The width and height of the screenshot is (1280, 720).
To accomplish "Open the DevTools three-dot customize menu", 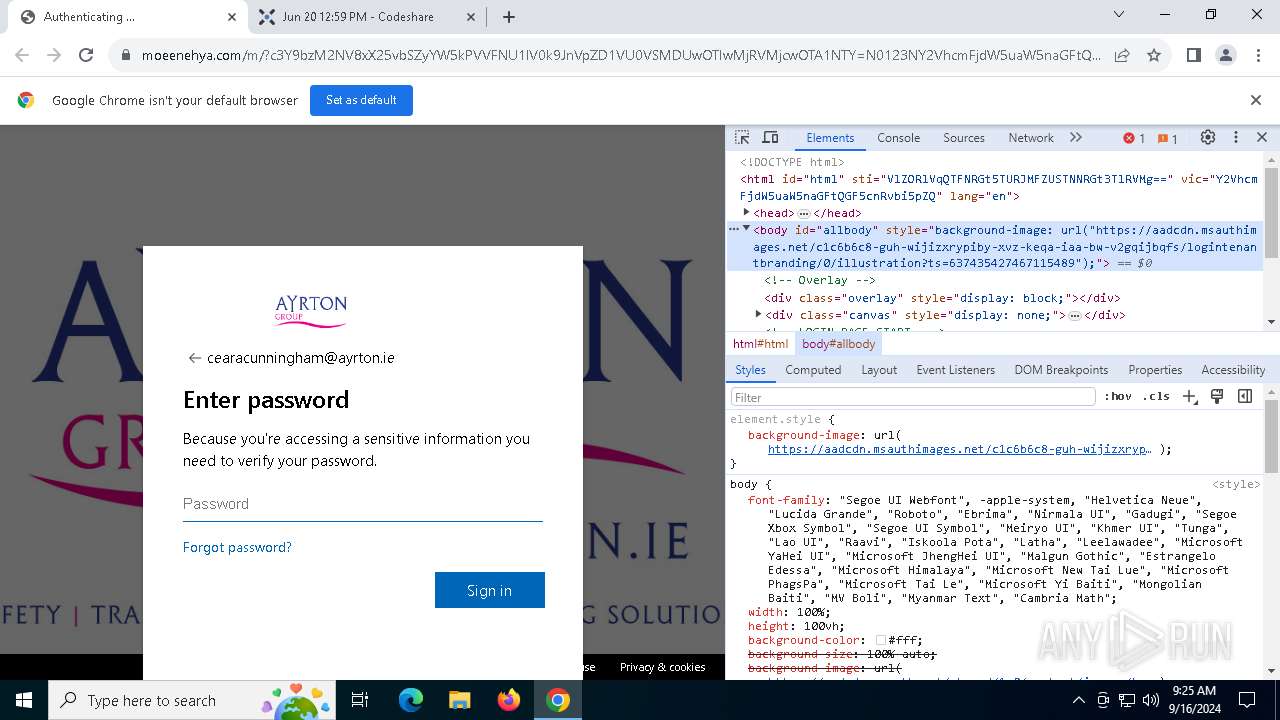I will 1235,138.
